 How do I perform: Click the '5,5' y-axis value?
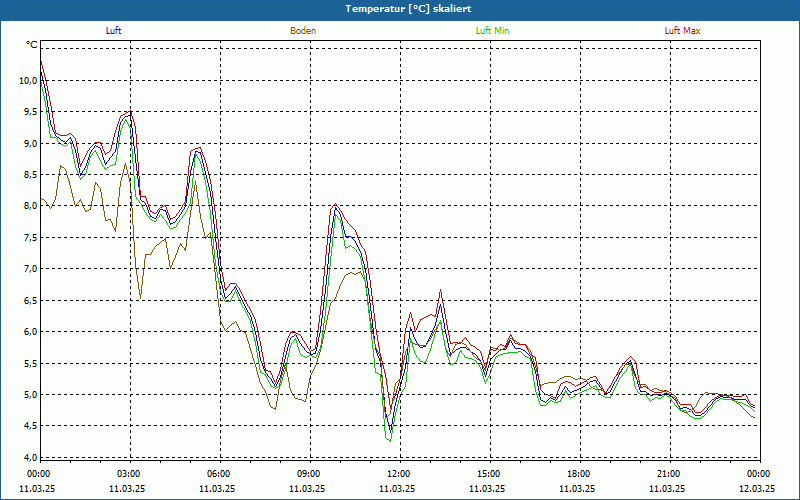[x=31, y=363]
